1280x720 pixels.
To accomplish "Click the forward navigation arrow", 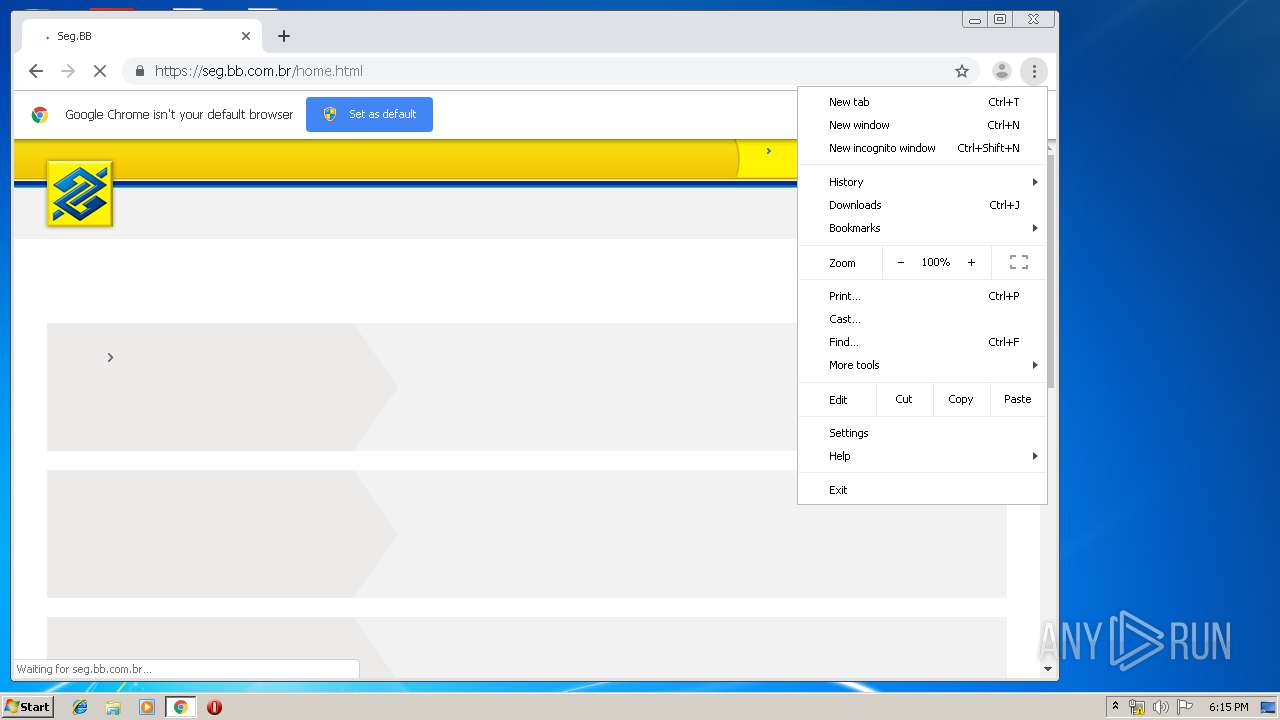I will tap(68, 71).
